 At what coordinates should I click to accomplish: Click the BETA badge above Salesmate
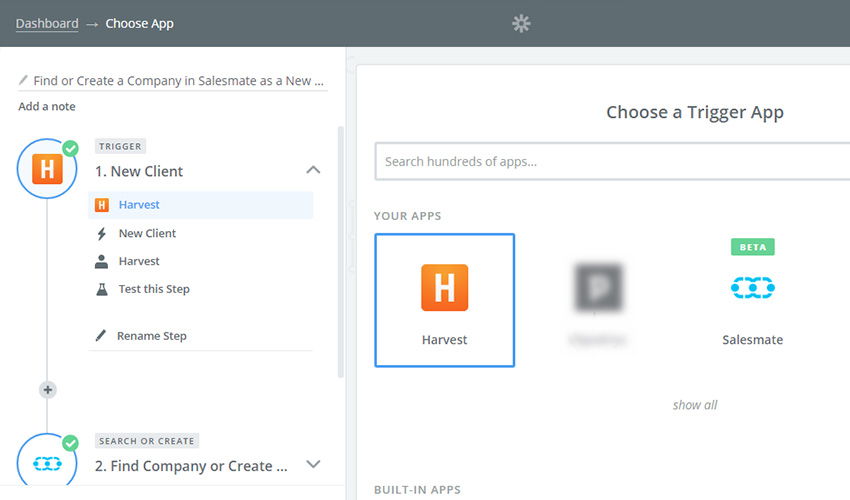click(x=752, y=247)
